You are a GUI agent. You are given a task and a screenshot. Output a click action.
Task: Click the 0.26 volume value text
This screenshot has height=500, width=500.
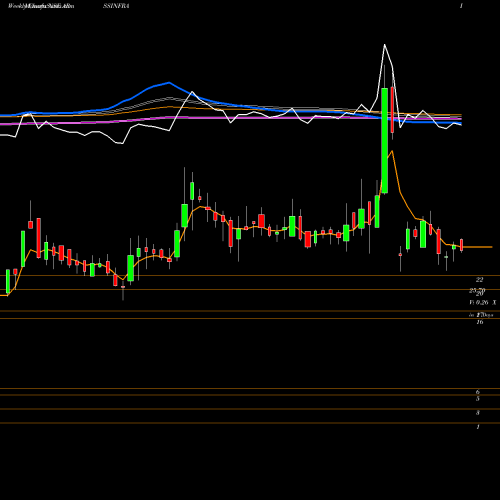pyautogui.click(x=482, y=302)
